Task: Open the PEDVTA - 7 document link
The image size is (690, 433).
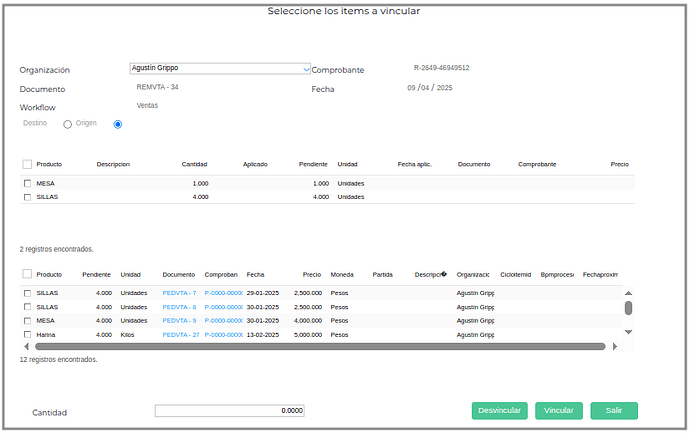Action: (x=180, y=293)
